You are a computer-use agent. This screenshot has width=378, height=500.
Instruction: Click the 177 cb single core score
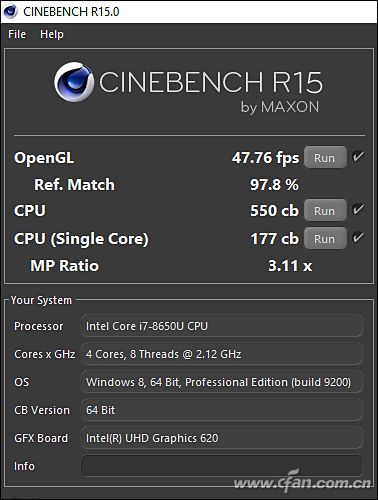click(275, 239)
